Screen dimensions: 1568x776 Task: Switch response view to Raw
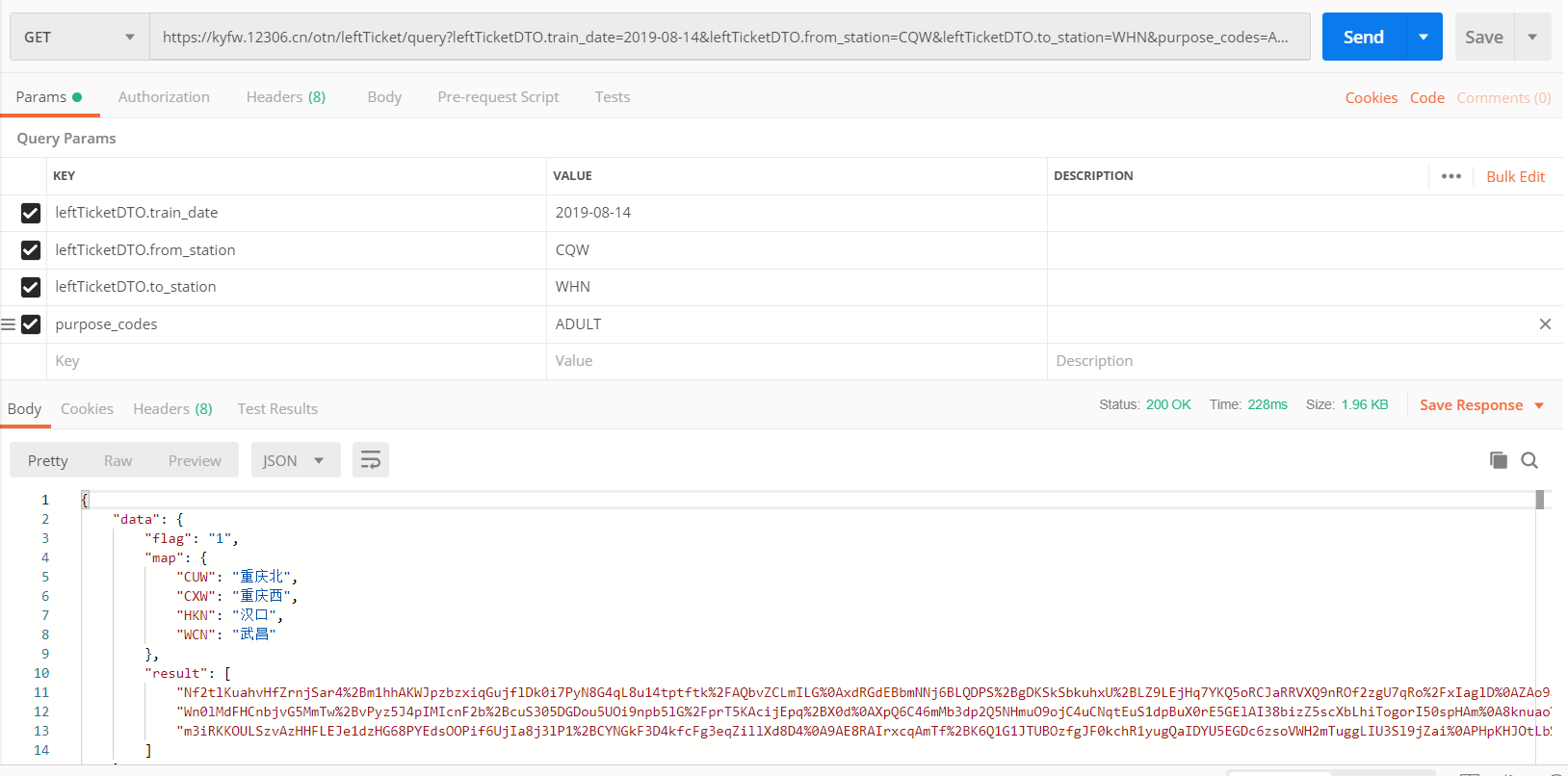(118, 461)
